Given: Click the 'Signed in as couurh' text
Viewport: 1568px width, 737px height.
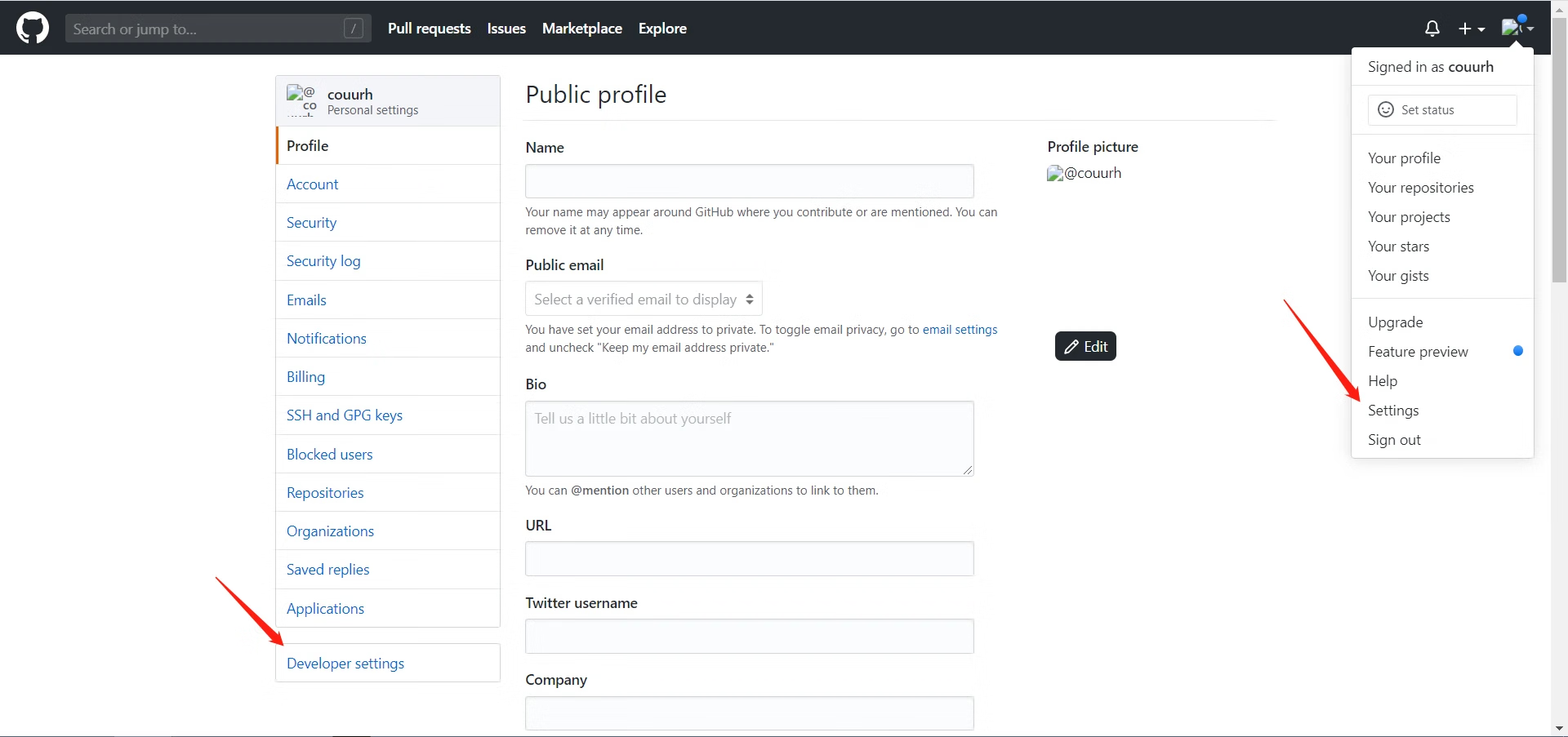Looking at the screenshot, I should [x=1431, y=67].
